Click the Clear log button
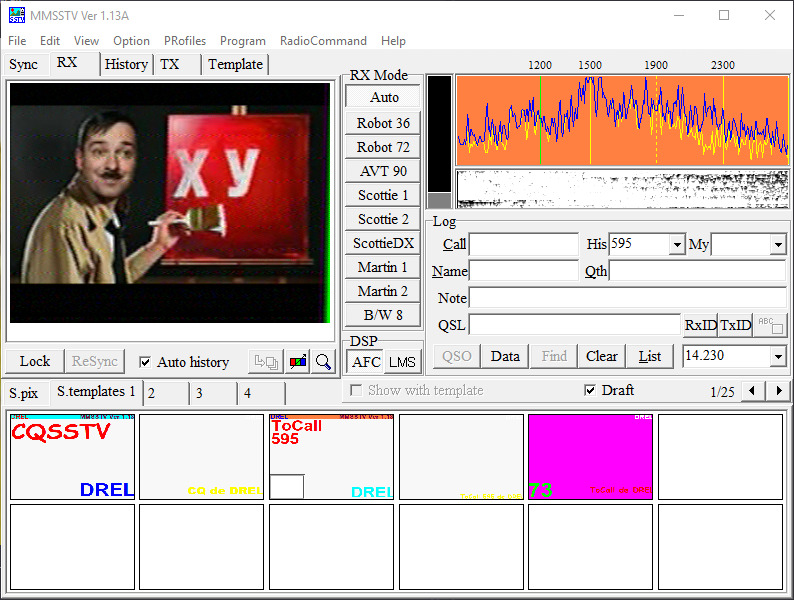The height and width of the screenshot is (600, 794). click(601, 356)
